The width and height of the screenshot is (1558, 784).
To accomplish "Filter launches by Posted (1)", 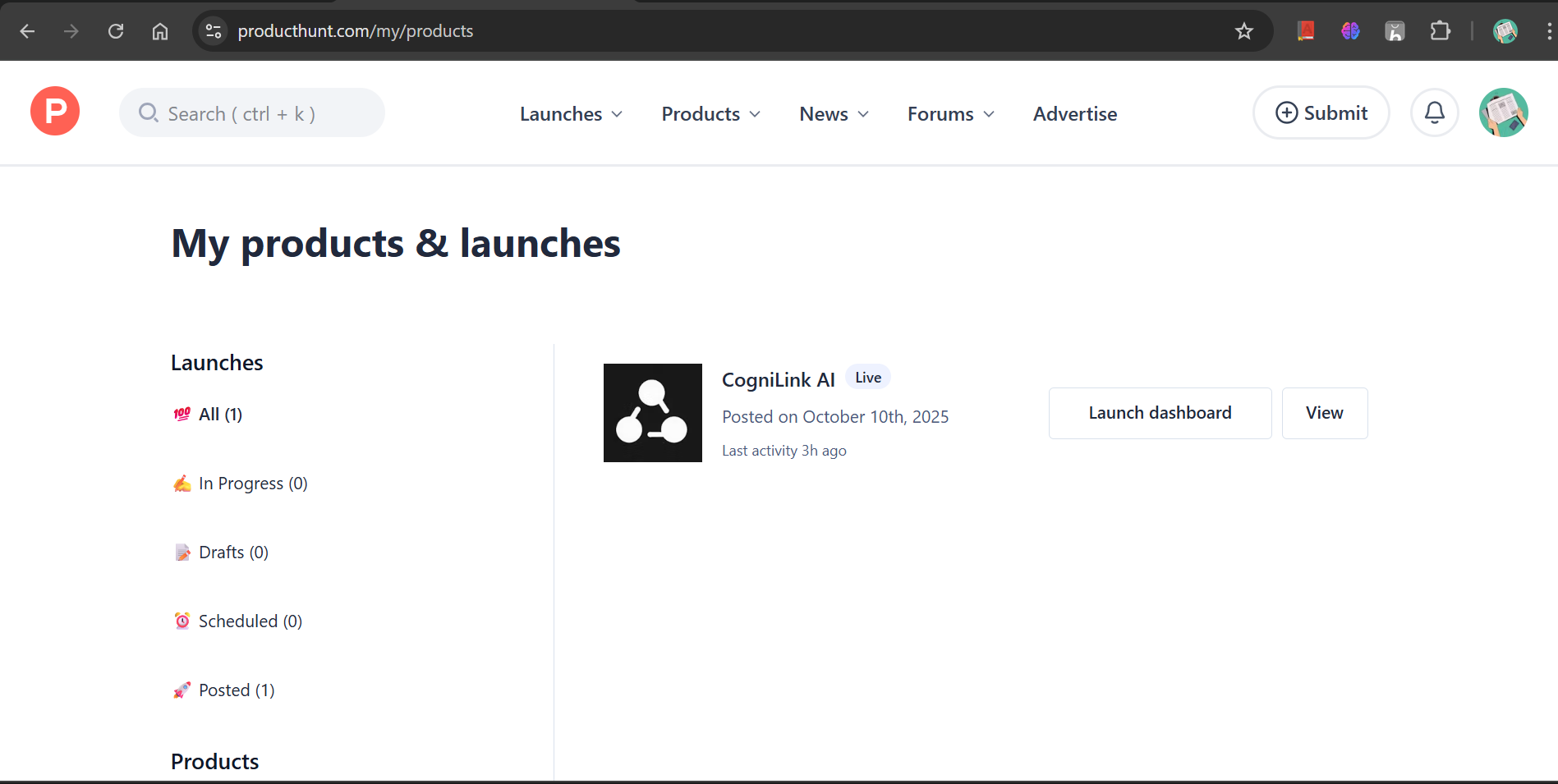I will click(237, 690).
